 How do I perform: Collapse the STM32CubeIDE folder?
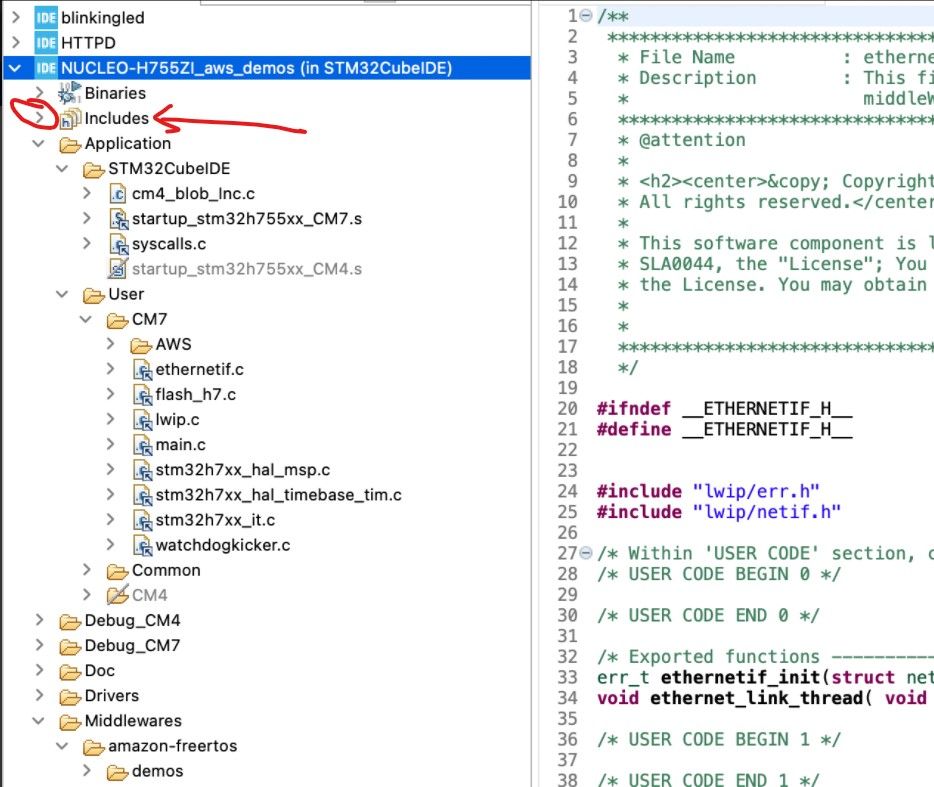tap(62, 169)
